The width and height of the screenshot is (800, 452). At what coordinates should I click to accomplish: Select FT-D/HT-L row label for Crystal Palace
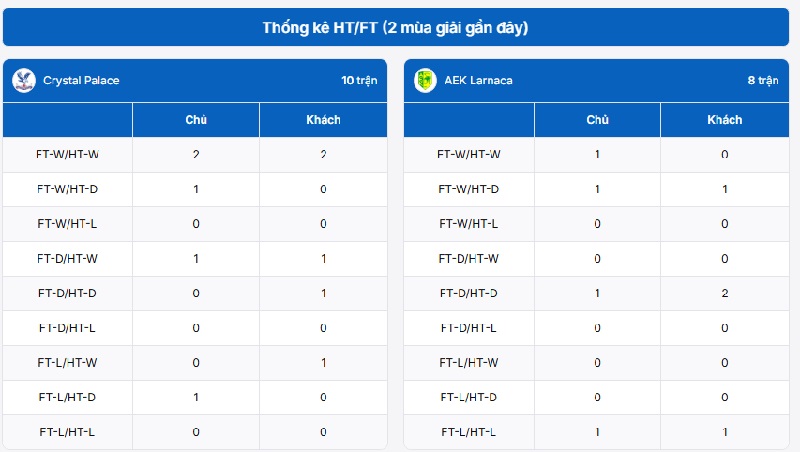(67, 328)
